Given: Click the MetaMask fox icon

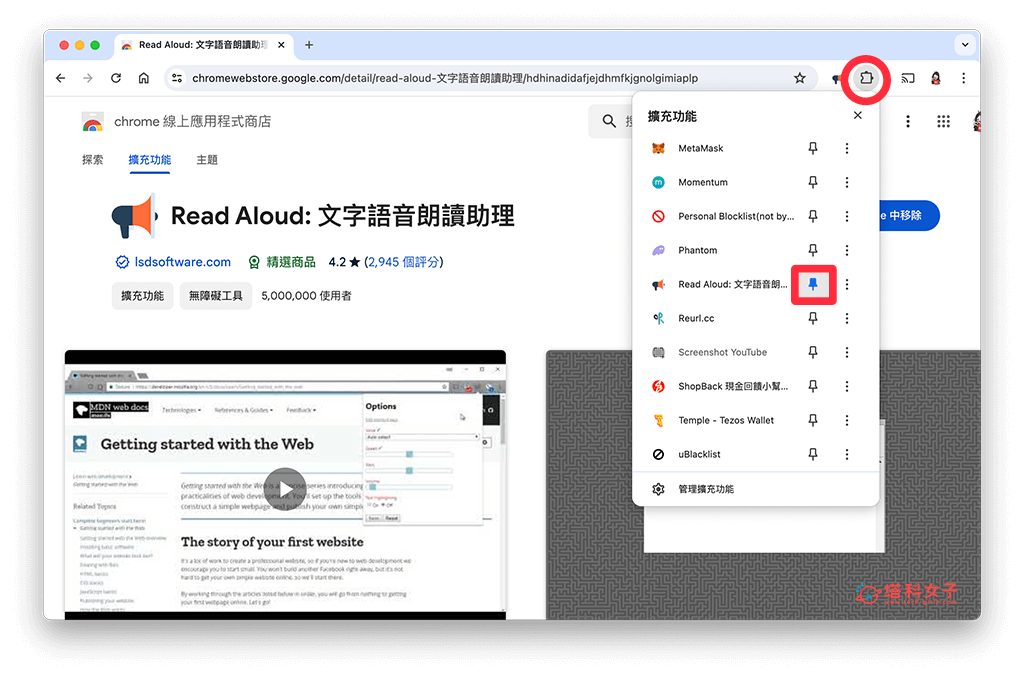Looking at the screenshot, I should [658, 148].
